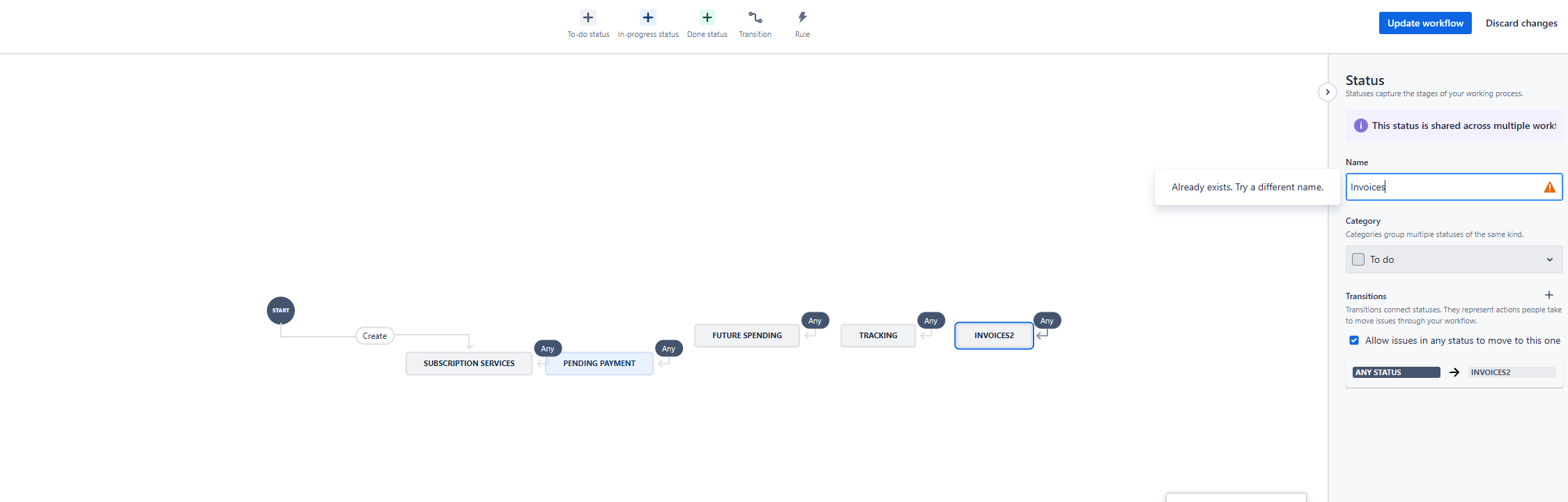Click the START node
Screen dimensions: 1568x502
pyautogui.click(x=281, y=310)
